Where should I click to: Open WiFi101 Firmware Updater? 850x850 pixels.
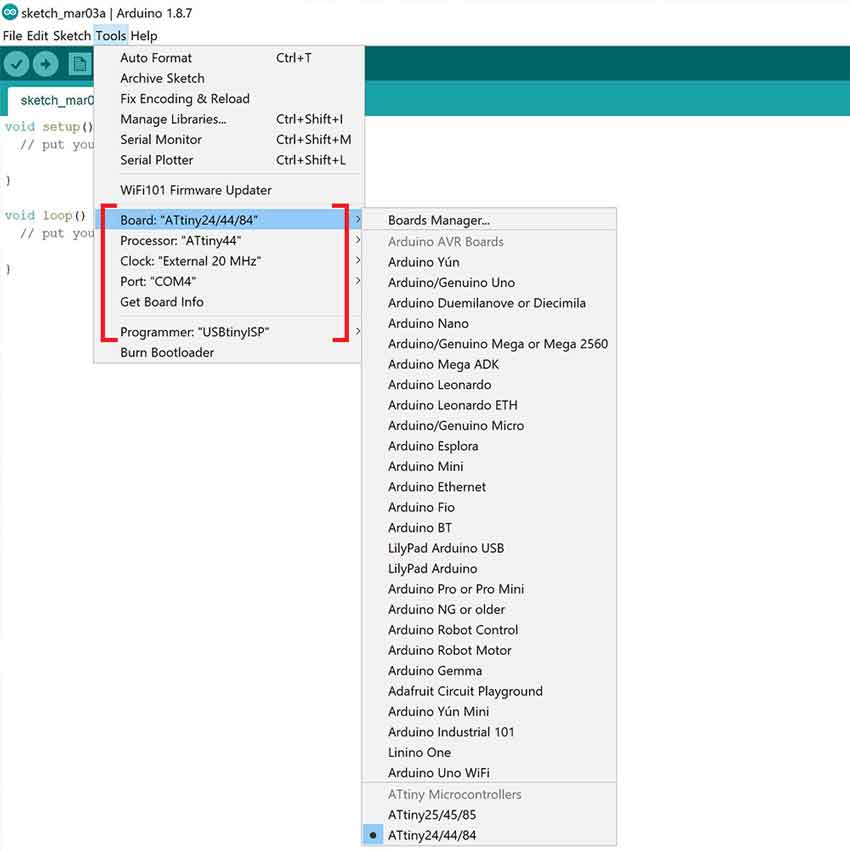[227, 190]
